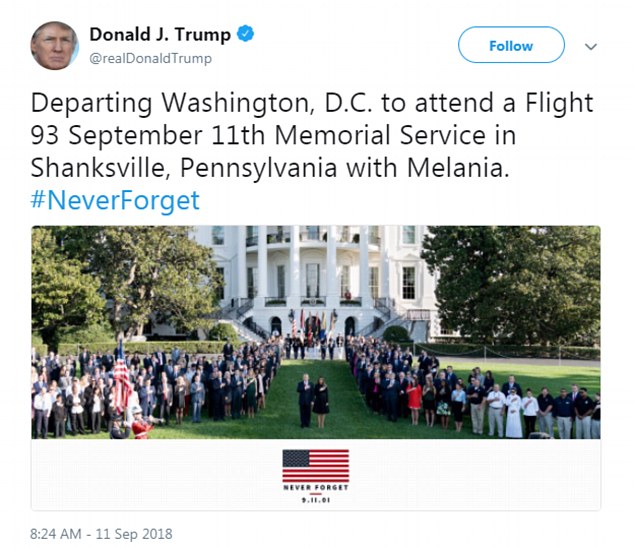Click the blue verified badge
The image size is (634, 549).
pyautogui.click(x=246, y=35)
